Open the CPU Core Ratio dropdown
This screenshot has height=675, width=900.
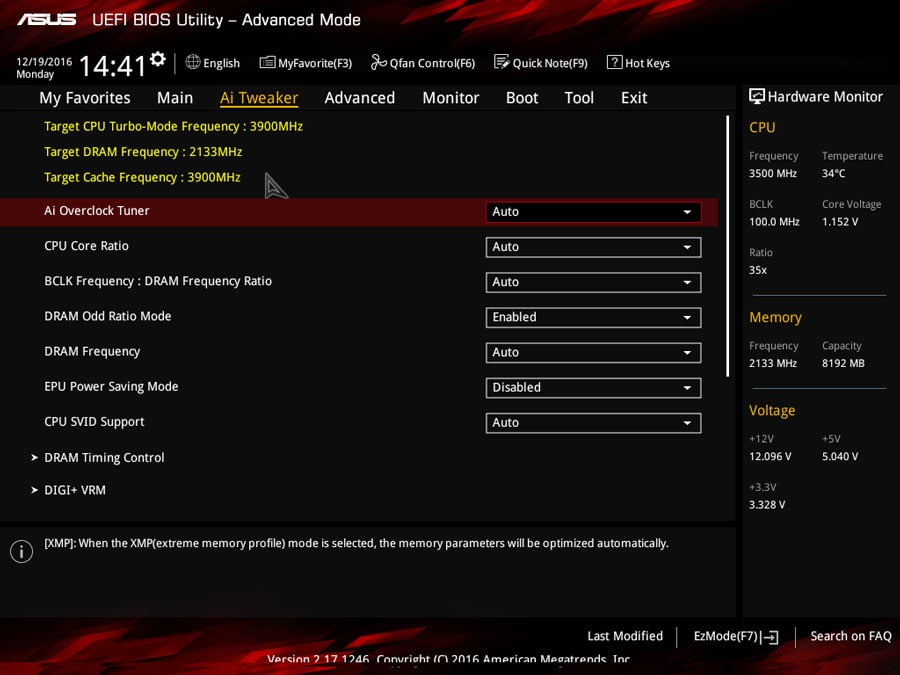click(593, 247)
